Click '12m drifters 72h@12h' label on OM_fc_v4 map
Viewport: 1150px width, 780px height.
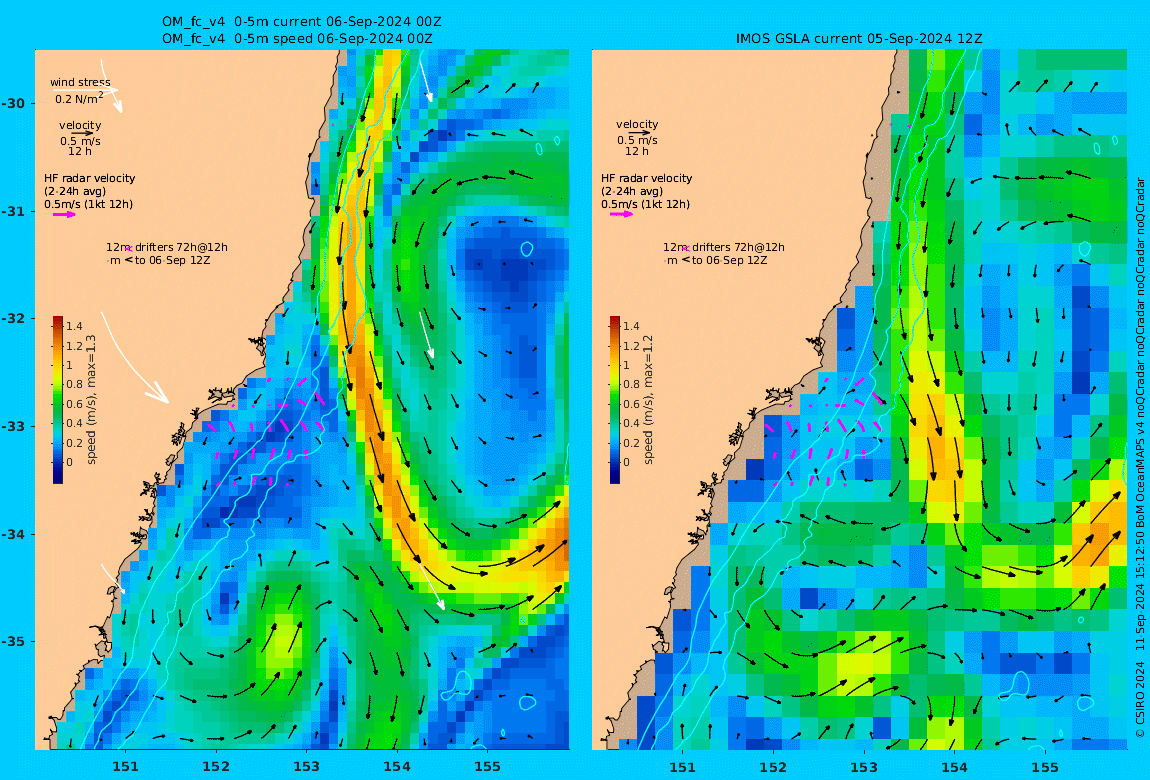pos(166,247)
